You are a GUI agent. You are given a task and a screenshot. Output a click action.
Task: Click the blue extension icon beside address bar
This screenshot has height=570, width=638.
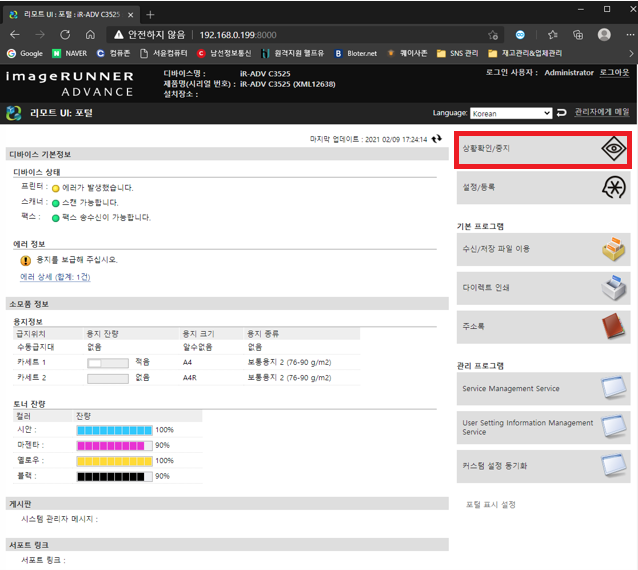[520, 35]
